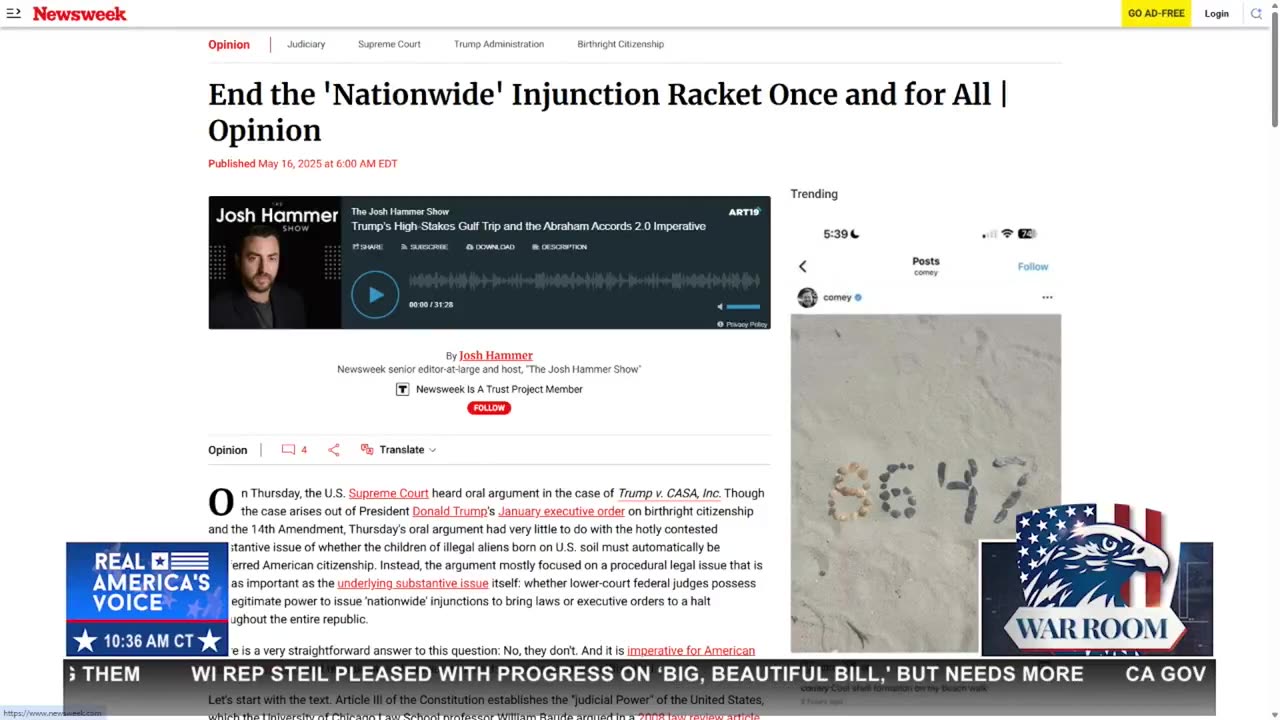1280x720 pixels.
Task: Click Follow in the comey post
Action: (x=1033, y=267)
